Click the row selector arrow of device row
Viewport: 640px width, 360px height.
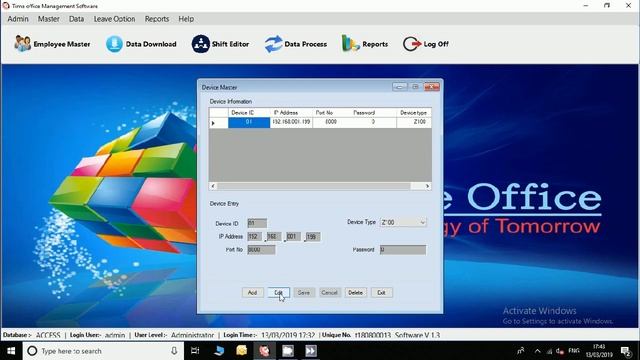[218, 123]
